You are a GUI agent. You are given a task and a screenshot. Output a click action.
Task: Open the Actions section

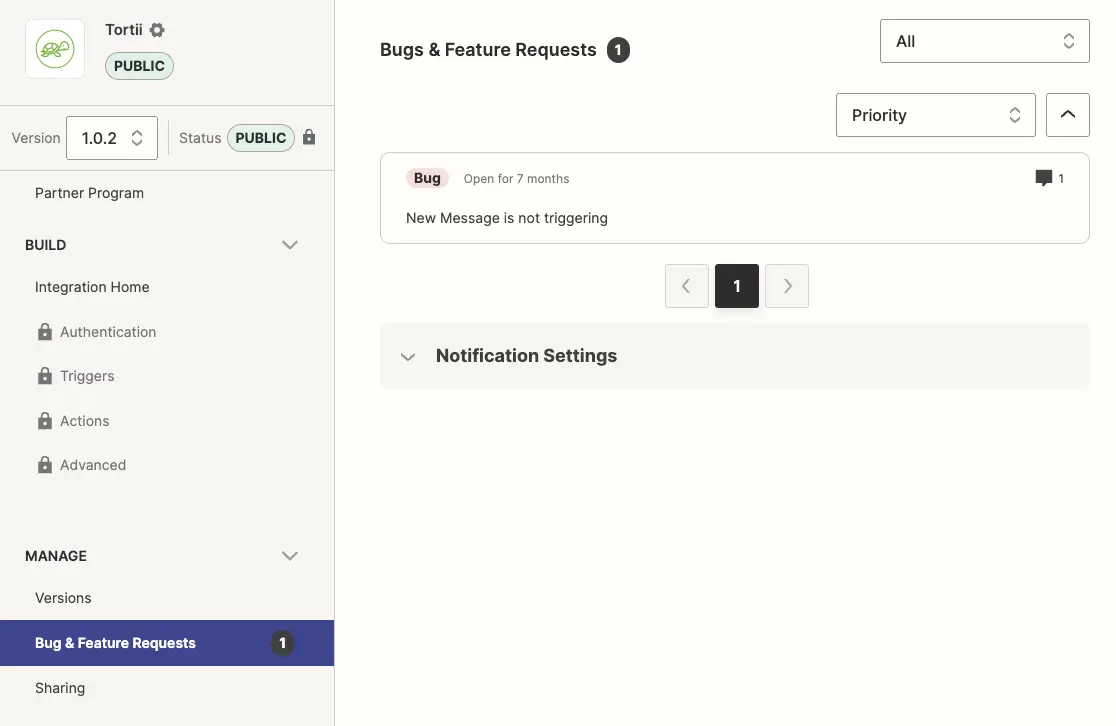click(x=85, y=421)
